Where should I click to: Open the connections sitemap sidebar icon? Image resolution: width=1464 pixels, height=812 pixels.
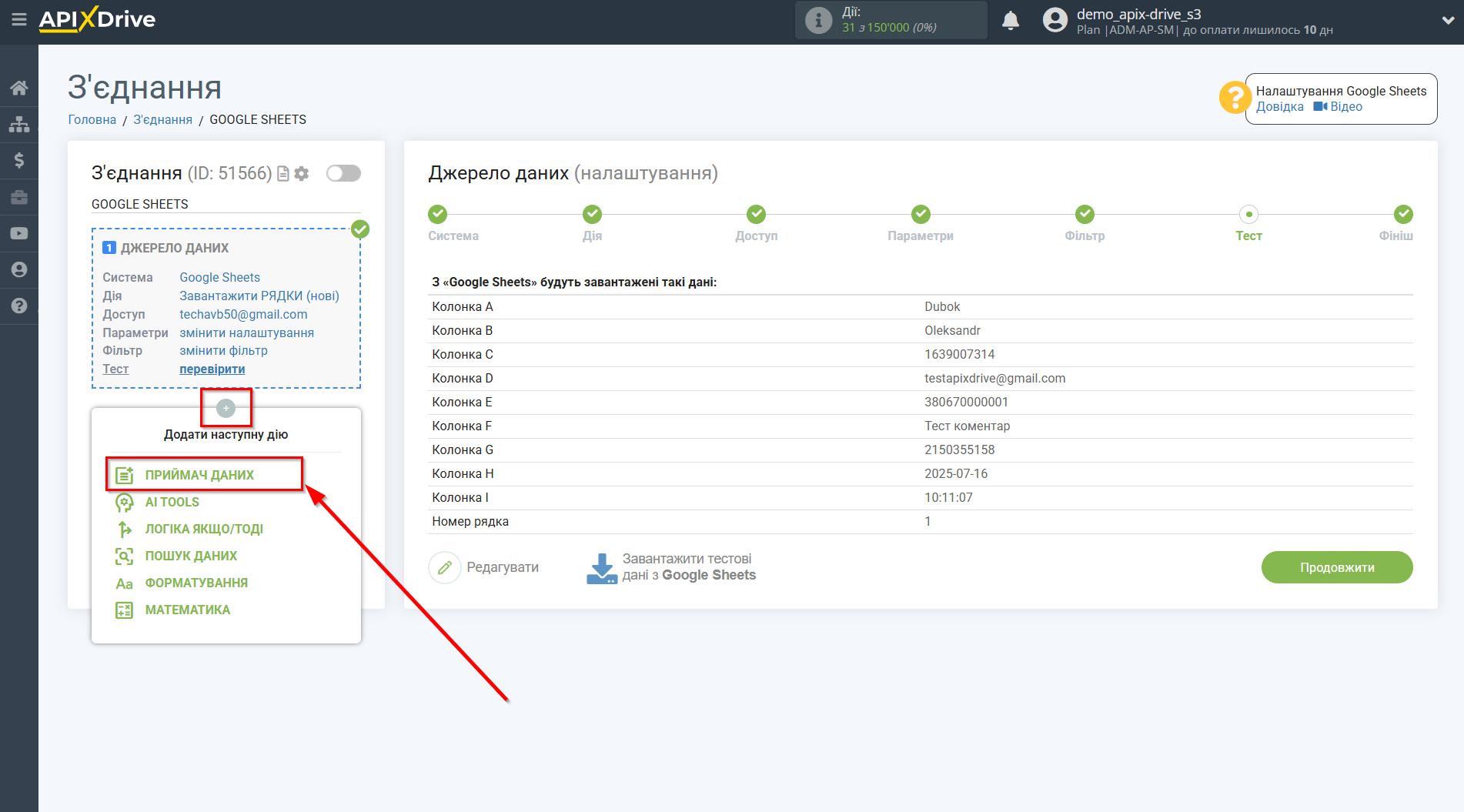[x=19, y=124]
